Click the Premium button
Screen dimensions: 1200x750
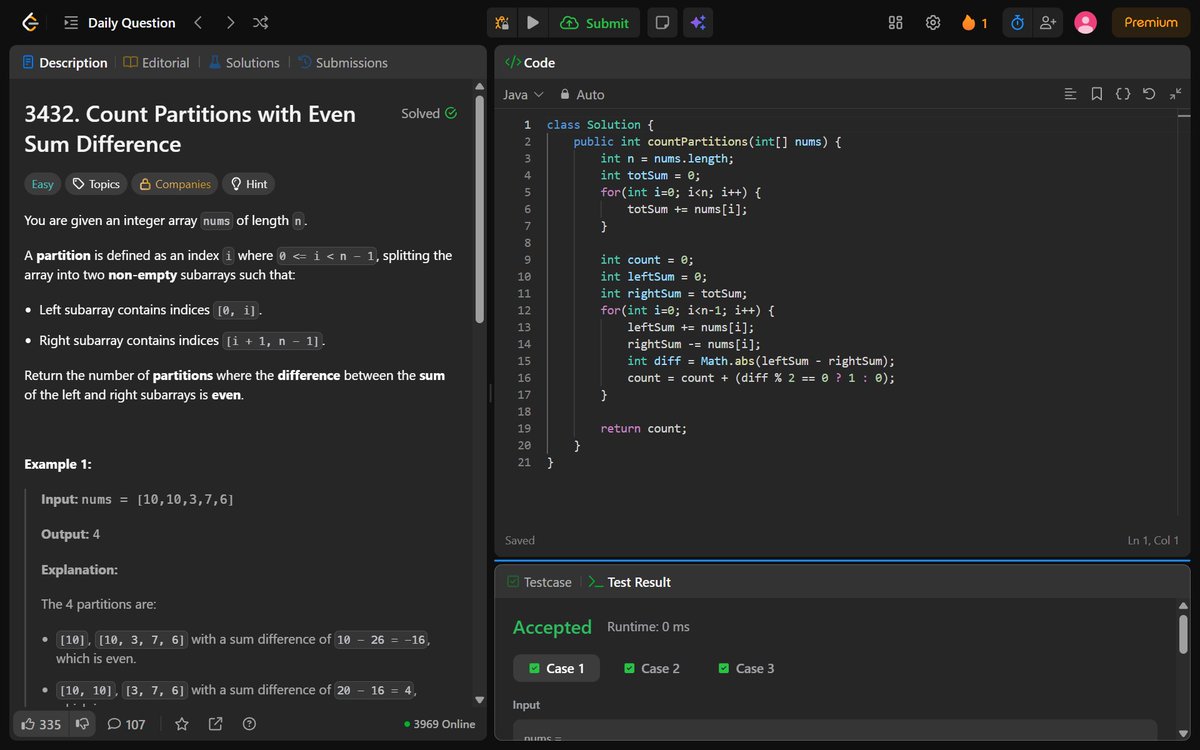pos(1151,22)
